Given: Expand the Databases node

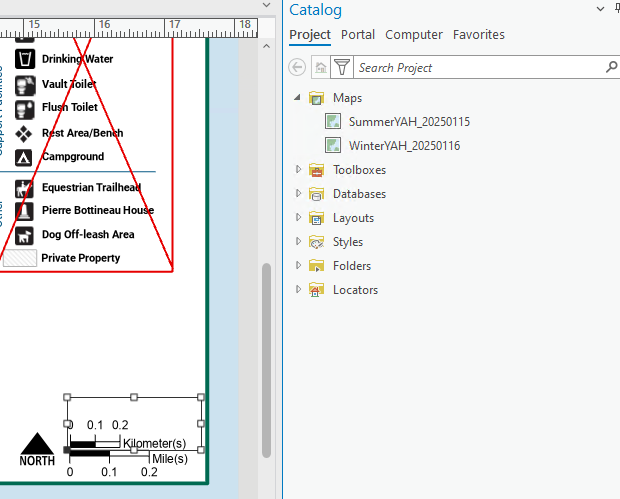Looking at the screenshot, I should pos(299,193).
